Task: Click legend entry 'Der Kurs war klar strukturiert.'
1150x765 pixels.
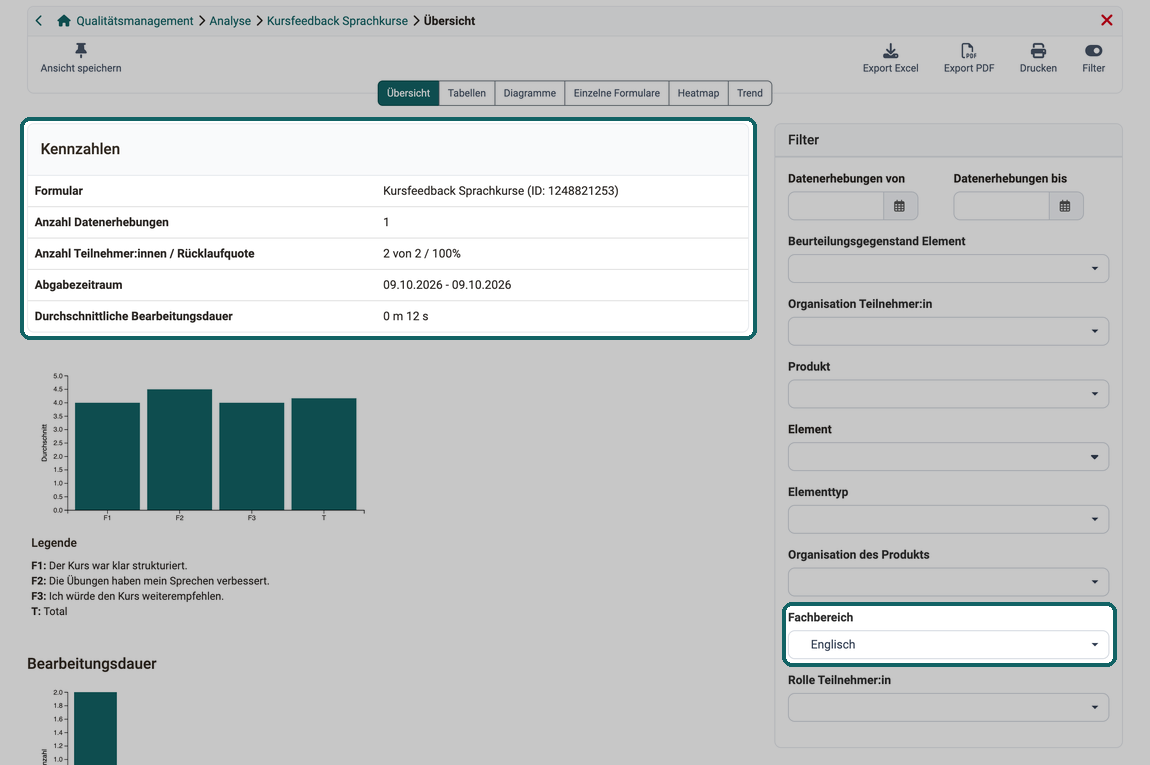Action: 118,565
